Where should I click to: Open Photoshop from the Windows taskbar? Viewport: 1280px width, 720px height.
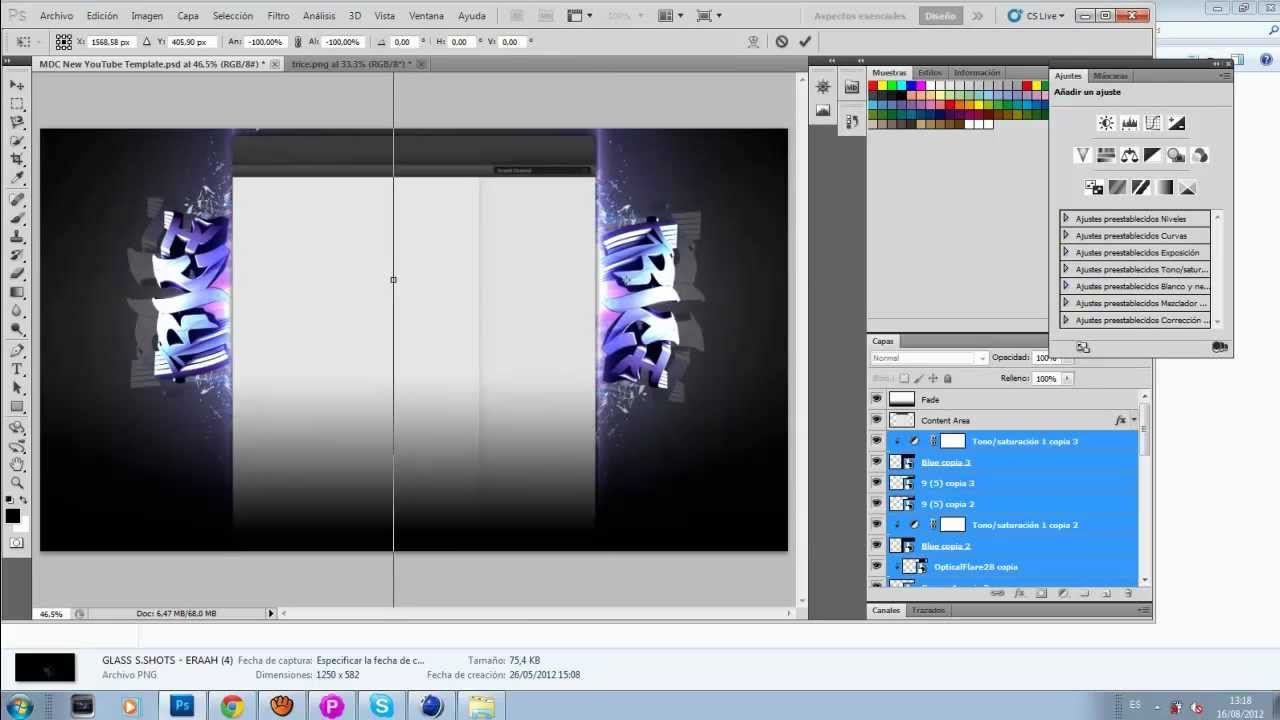(182, 706)
